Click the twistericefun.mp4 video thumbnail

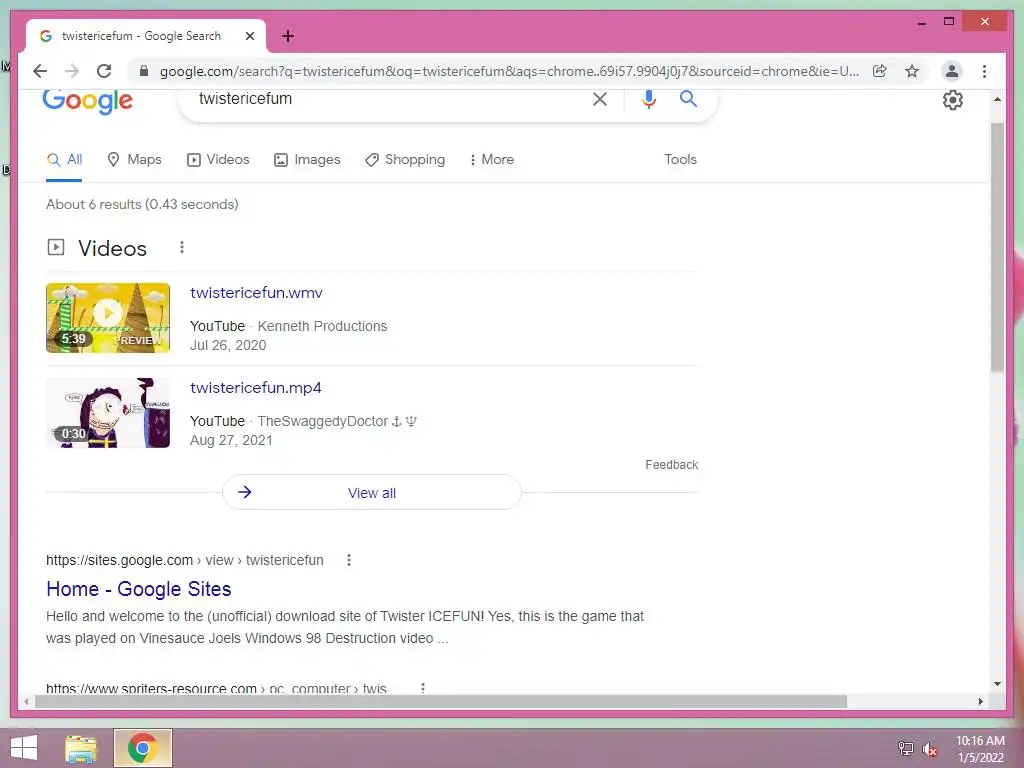pos(108,413)
